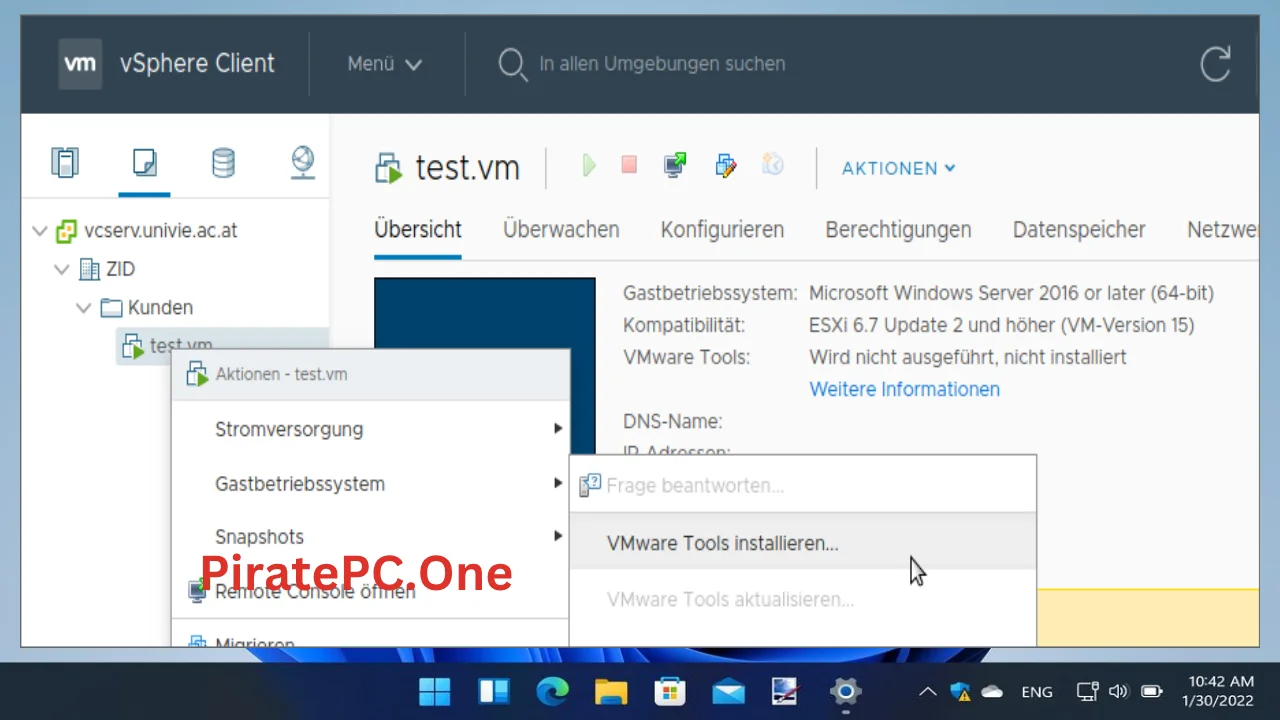1280x720 pixels.
Task: Click the search field In allen Umgebungen suchen
Action: (662, 64)
